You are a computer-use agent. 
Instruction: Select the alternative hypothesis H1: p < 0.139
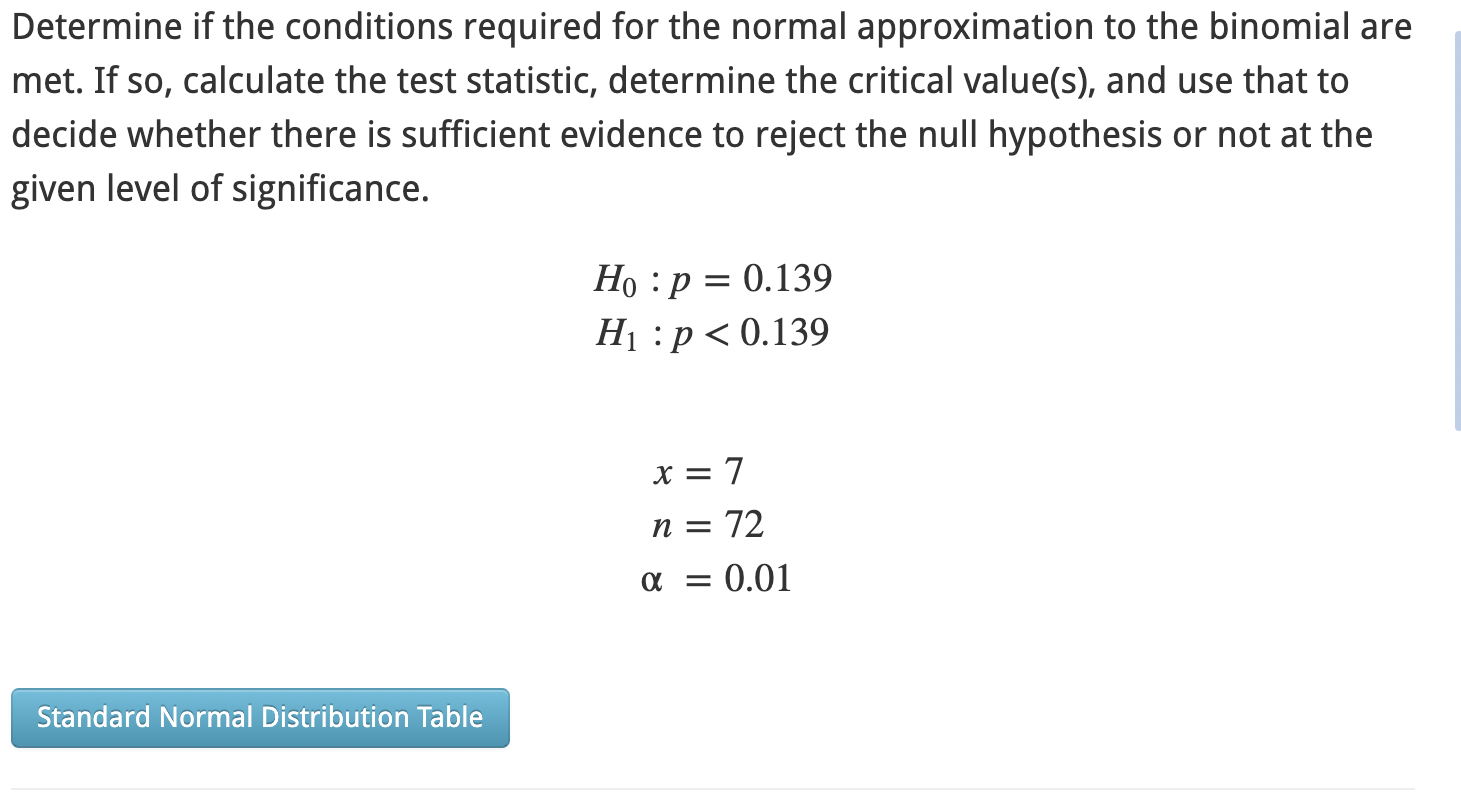click(713, 331)
